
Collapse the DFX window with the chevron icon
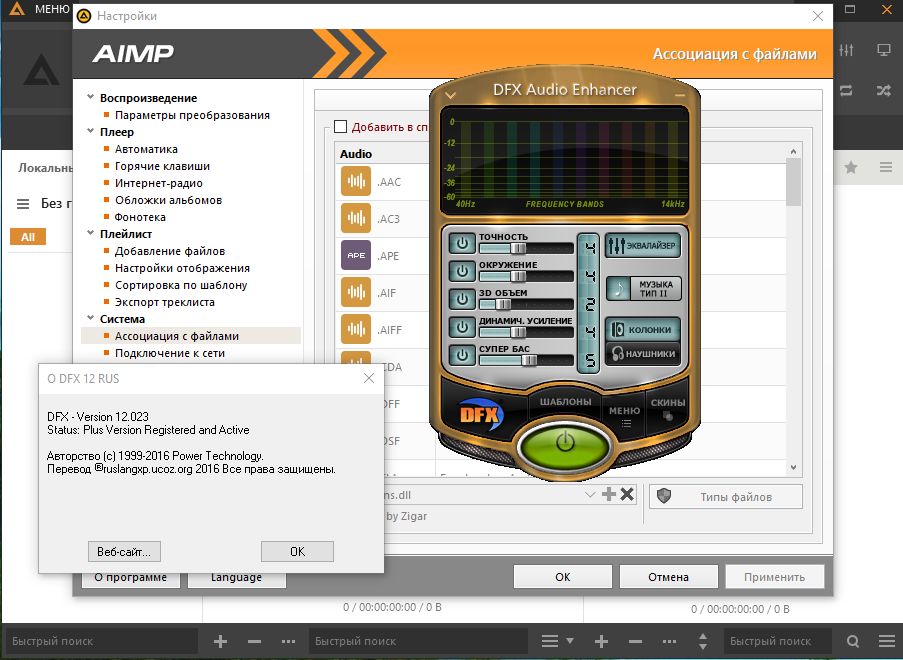coord(450,95)
